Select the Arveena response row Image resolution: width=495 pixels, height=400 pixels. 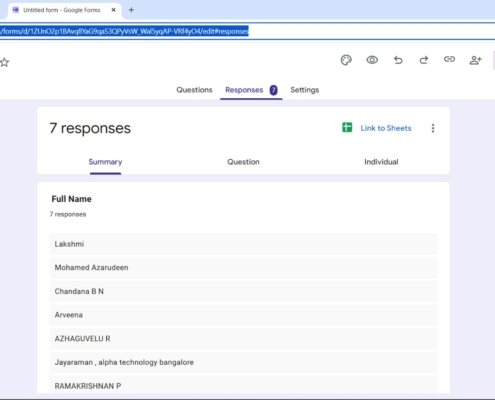click(x=243, y=315)
